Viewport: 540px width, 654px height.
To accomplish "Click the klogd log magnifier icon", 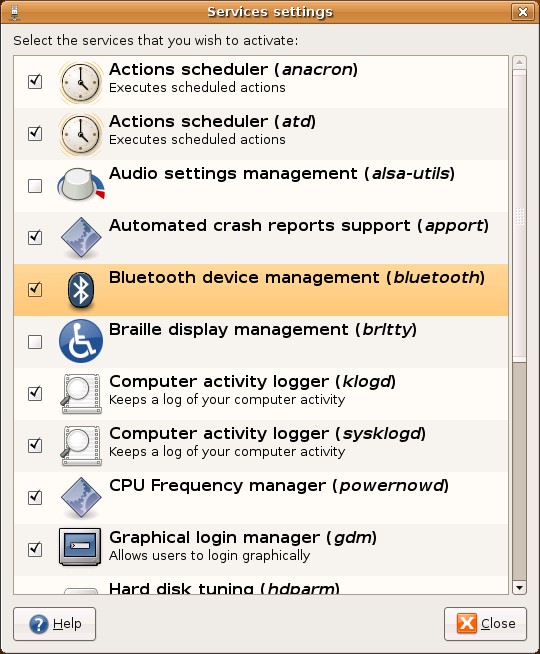I will pyautogui.click(x=81, y=393).
